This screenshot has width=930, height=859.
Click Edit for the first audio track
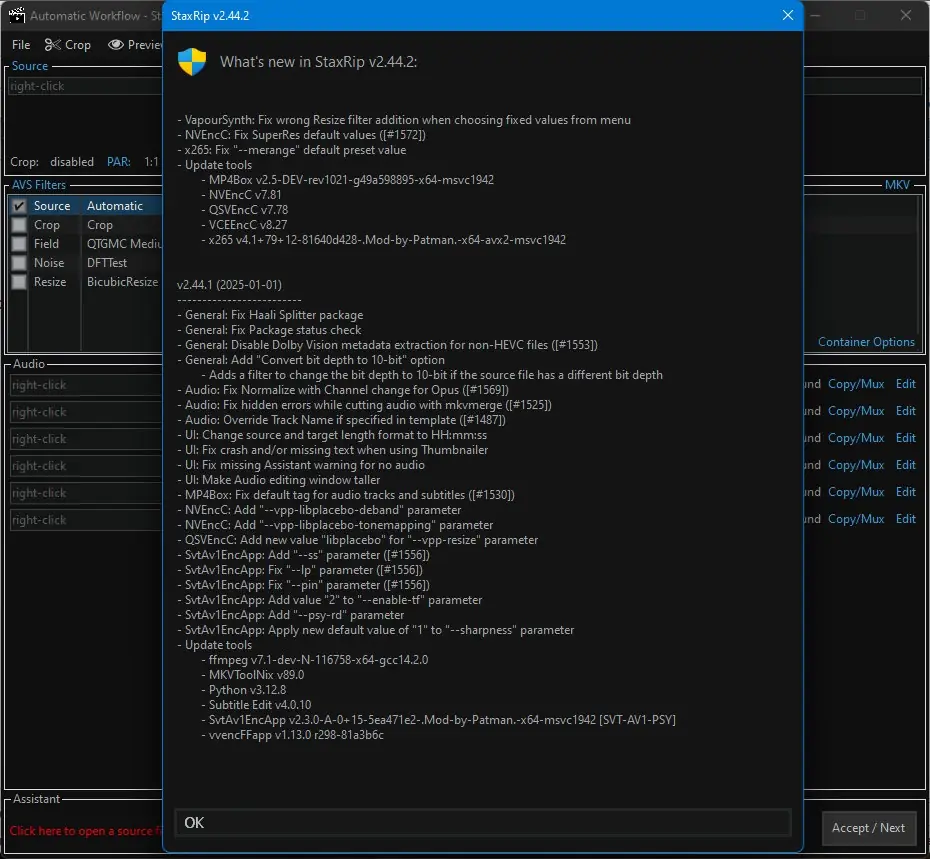[906, 384]
